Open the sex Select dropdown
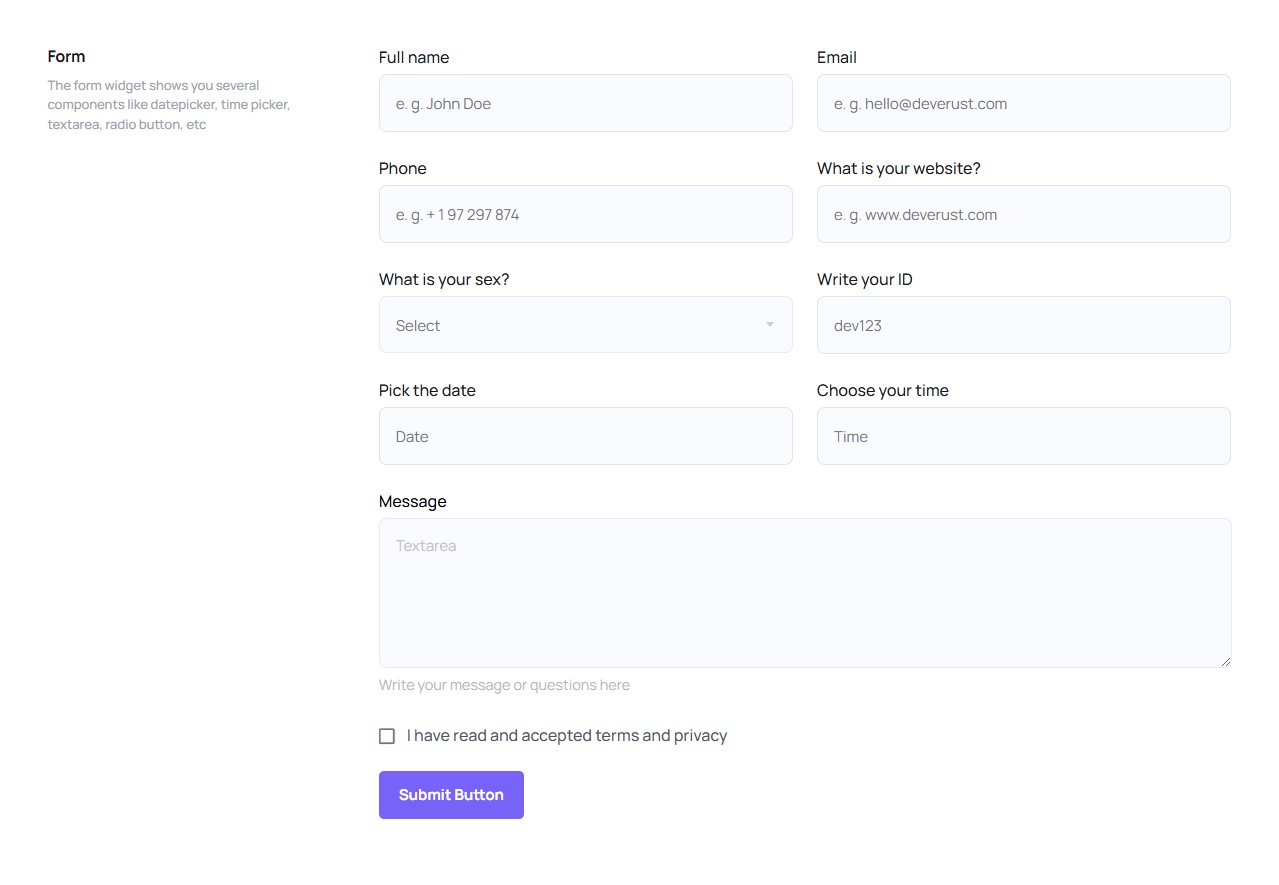The height and width of the screenshot is (885, 1279). point(585,325)
